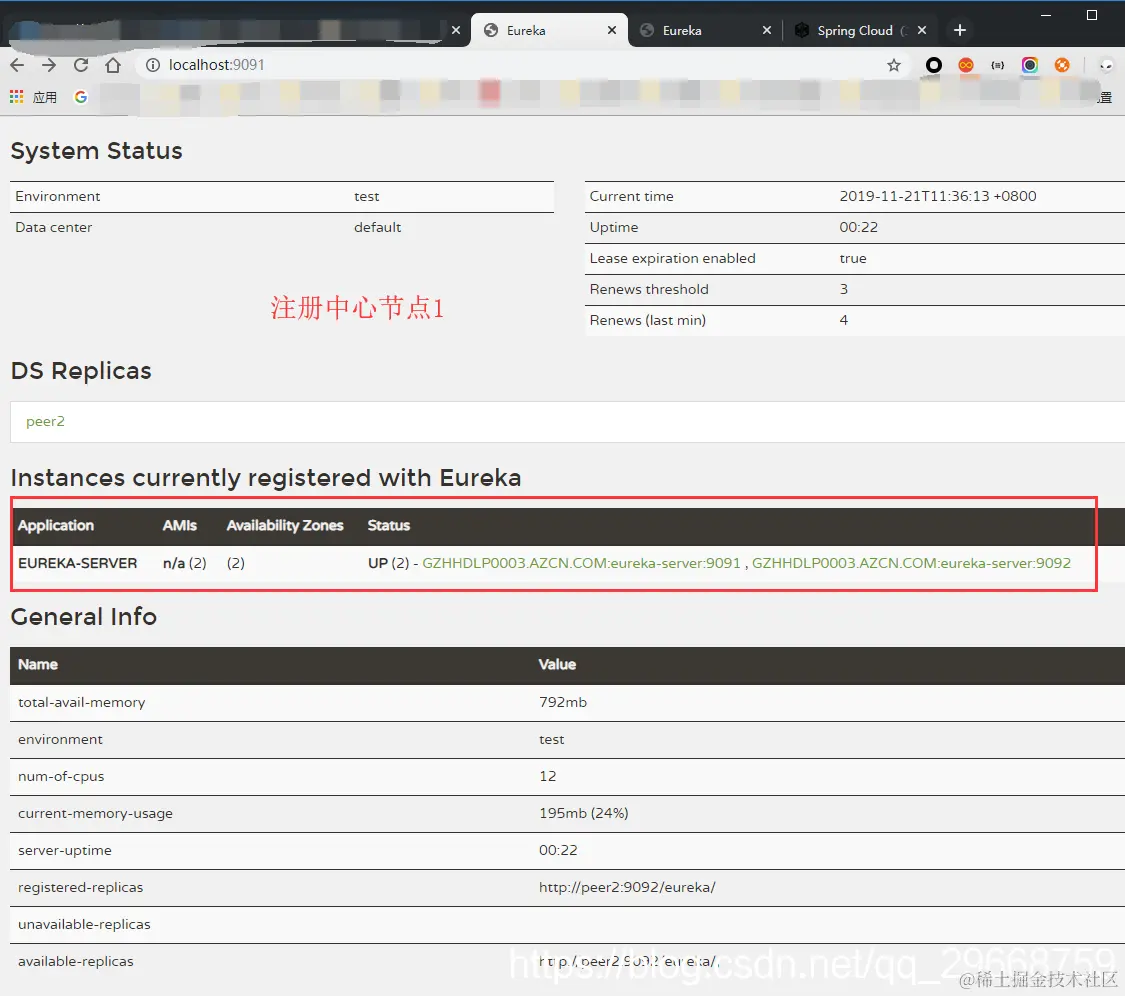
Task: Click the Application column header
Action: point(56,525)
